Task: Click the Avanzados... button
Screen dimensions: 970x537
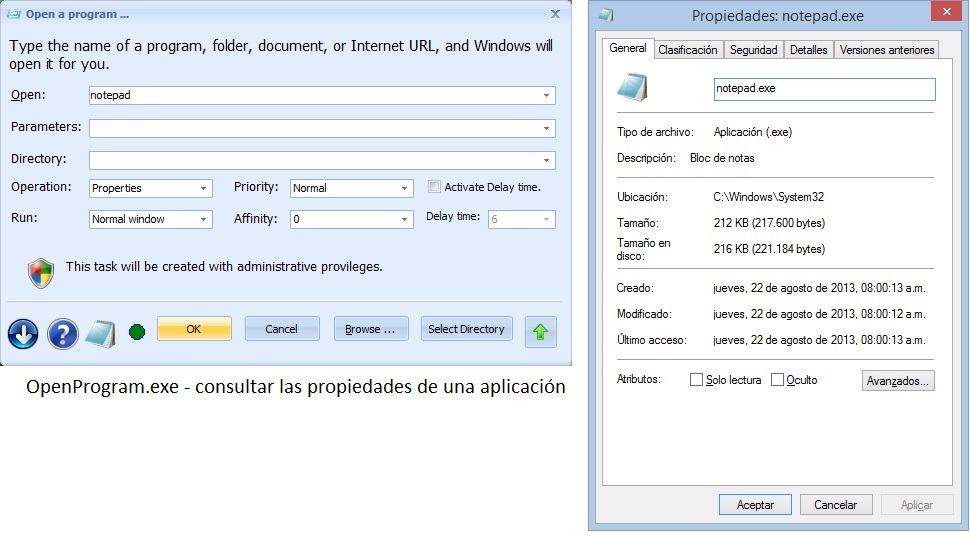Action: click(898, 380)
